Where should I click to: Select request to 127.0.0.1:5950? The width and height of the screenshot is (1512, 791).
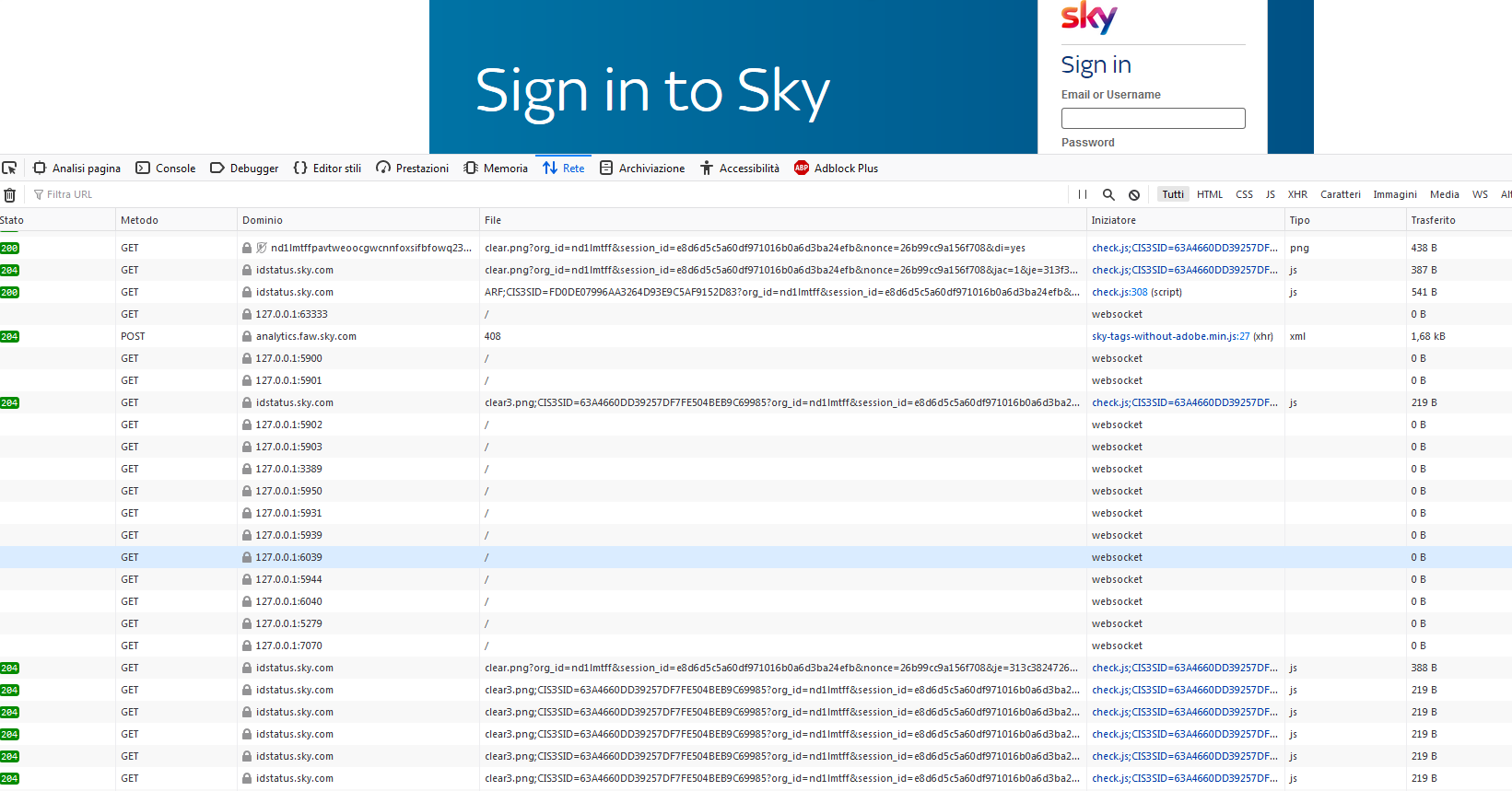(x=756, y=491)
